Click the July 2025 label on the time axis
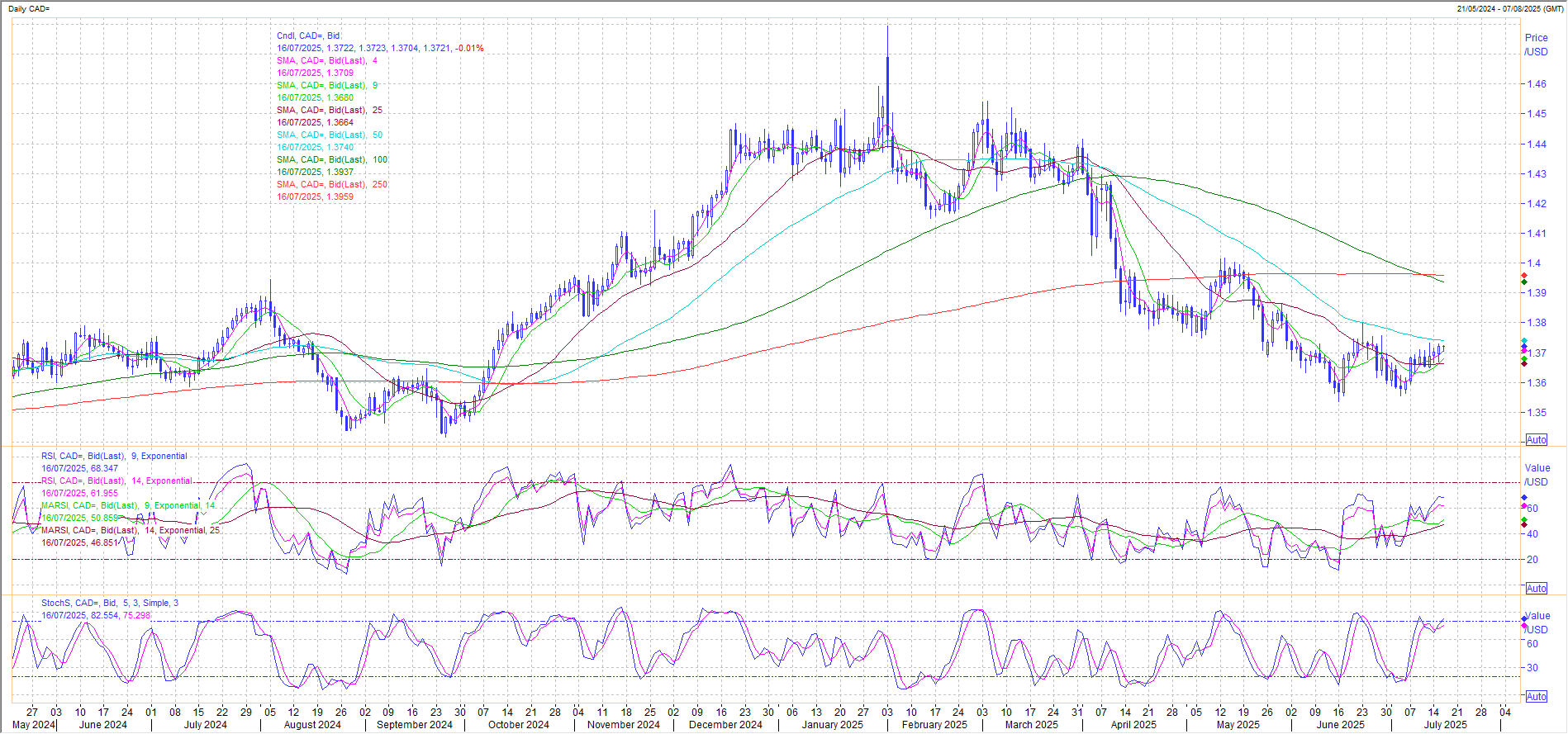Viewport: 1568px width, 734px height. pos(1445,725)
